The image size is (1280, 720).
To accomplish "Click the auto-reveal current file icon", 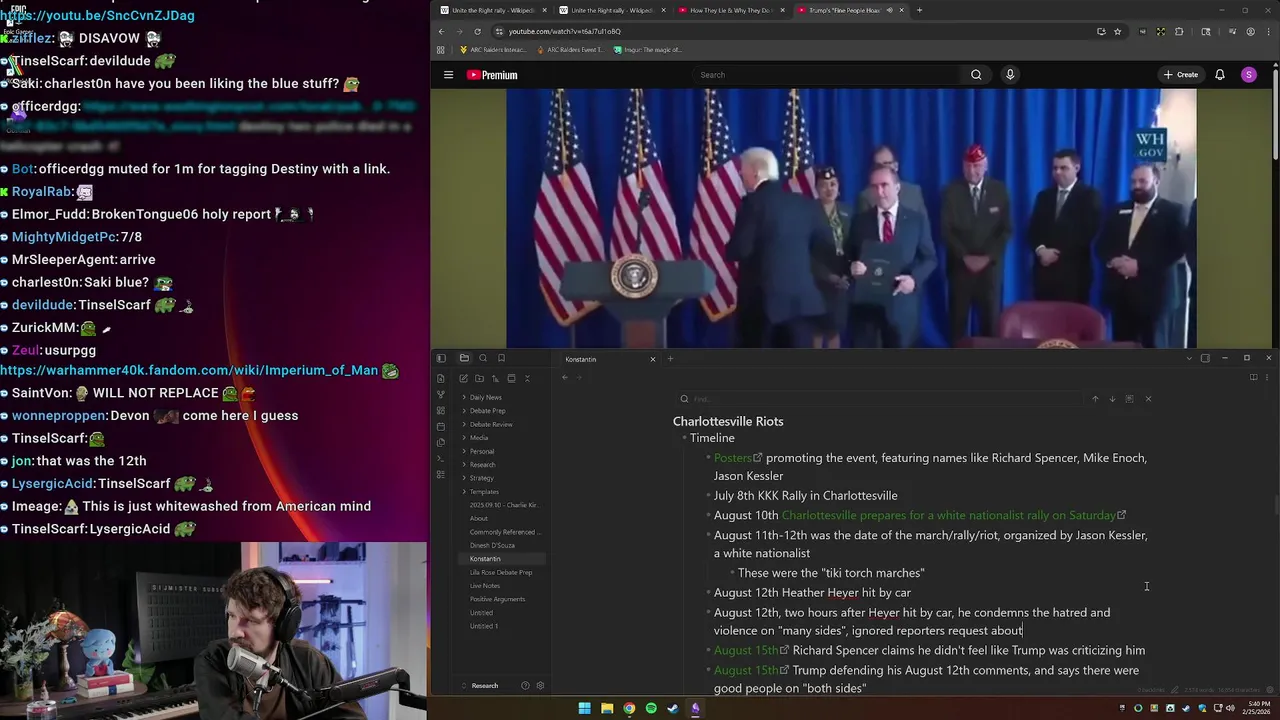I will (x=511, y=378).
